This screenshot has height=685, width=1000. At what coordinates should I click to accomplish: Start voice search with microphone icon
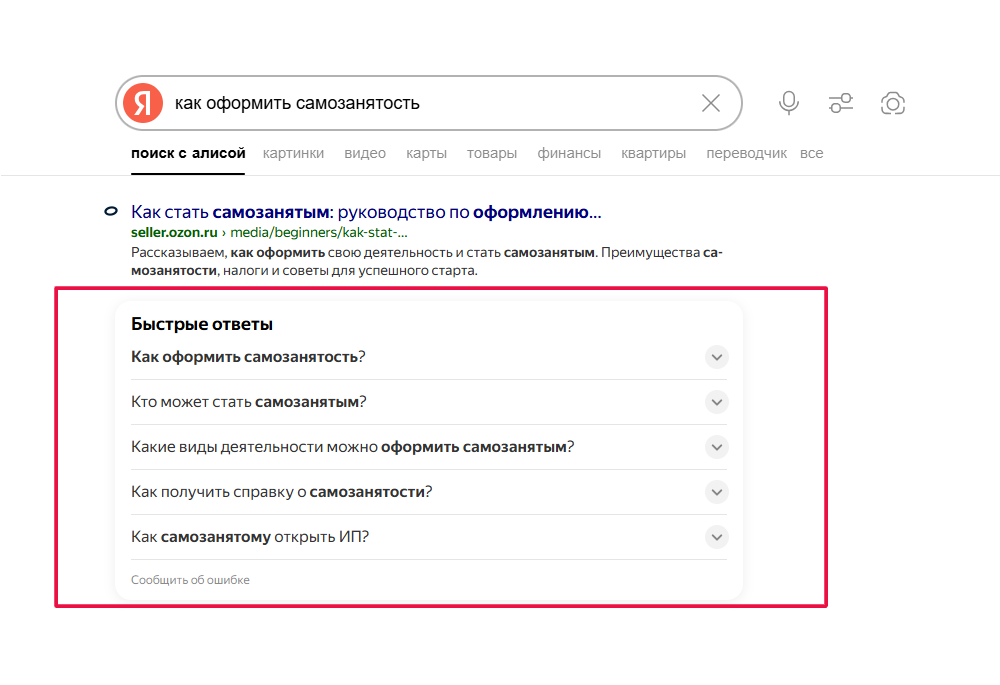pos(789,103)
